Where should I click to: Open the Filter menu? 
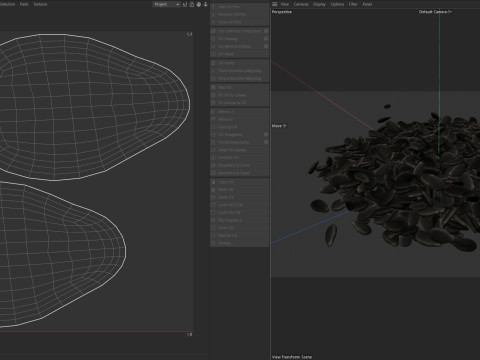tap(353, 4)
